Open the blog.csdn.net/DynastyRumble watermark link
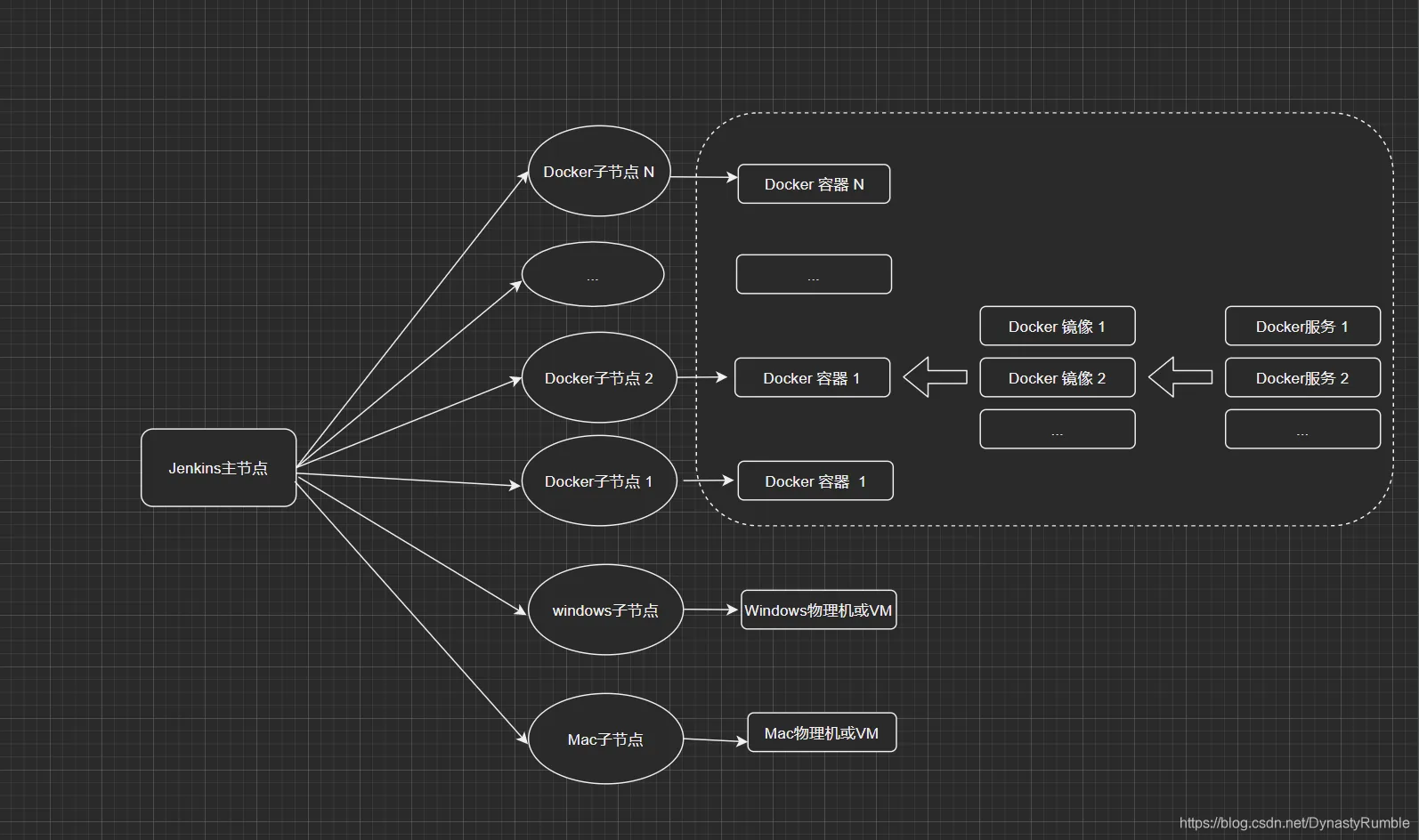Viewport: 1419px width, 840px height. 1294,823
